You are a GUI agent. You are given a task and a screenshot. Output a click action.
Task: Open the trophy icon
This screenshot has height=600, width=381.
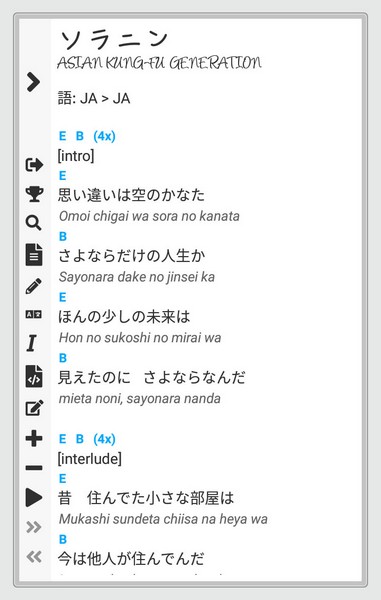(x=34, y=194)
